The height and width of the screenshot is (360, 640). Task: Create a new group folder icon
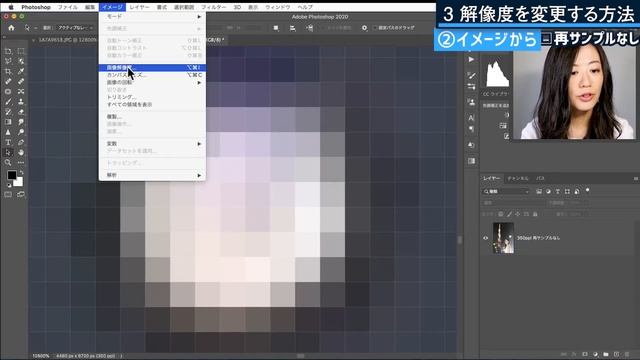[x=606, y=354]
